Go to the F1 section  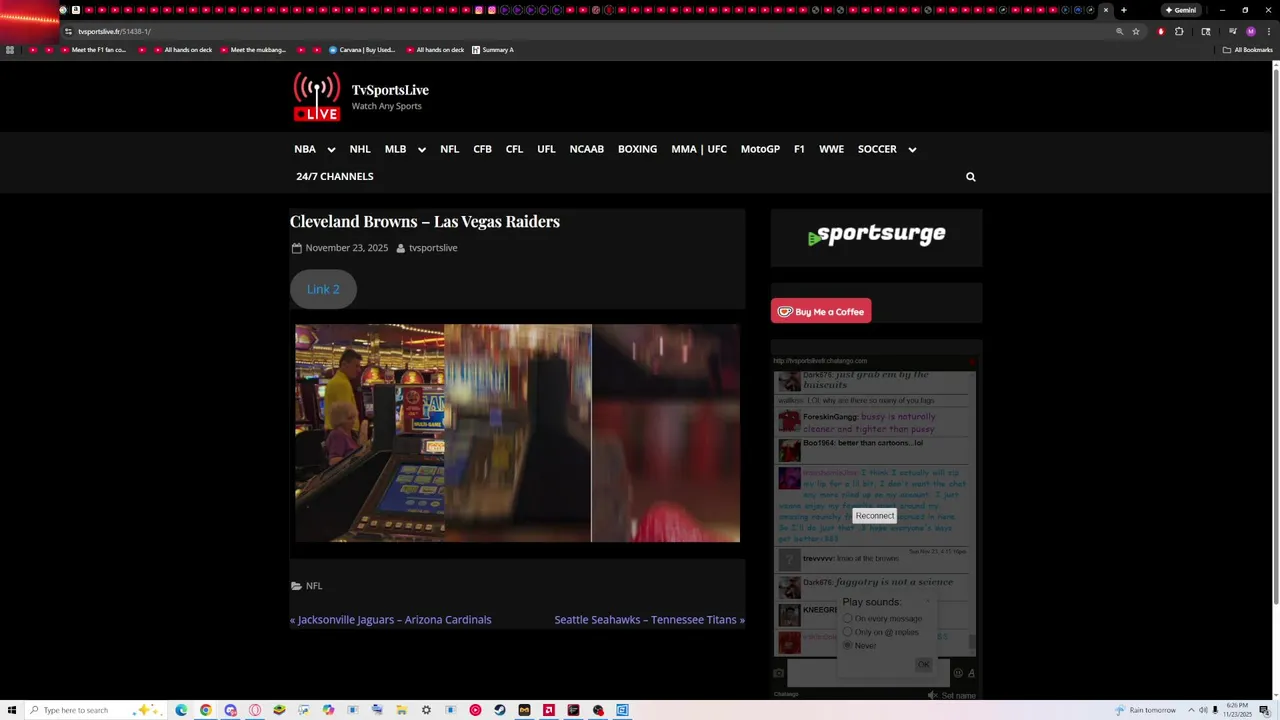[x=799, y=149]
